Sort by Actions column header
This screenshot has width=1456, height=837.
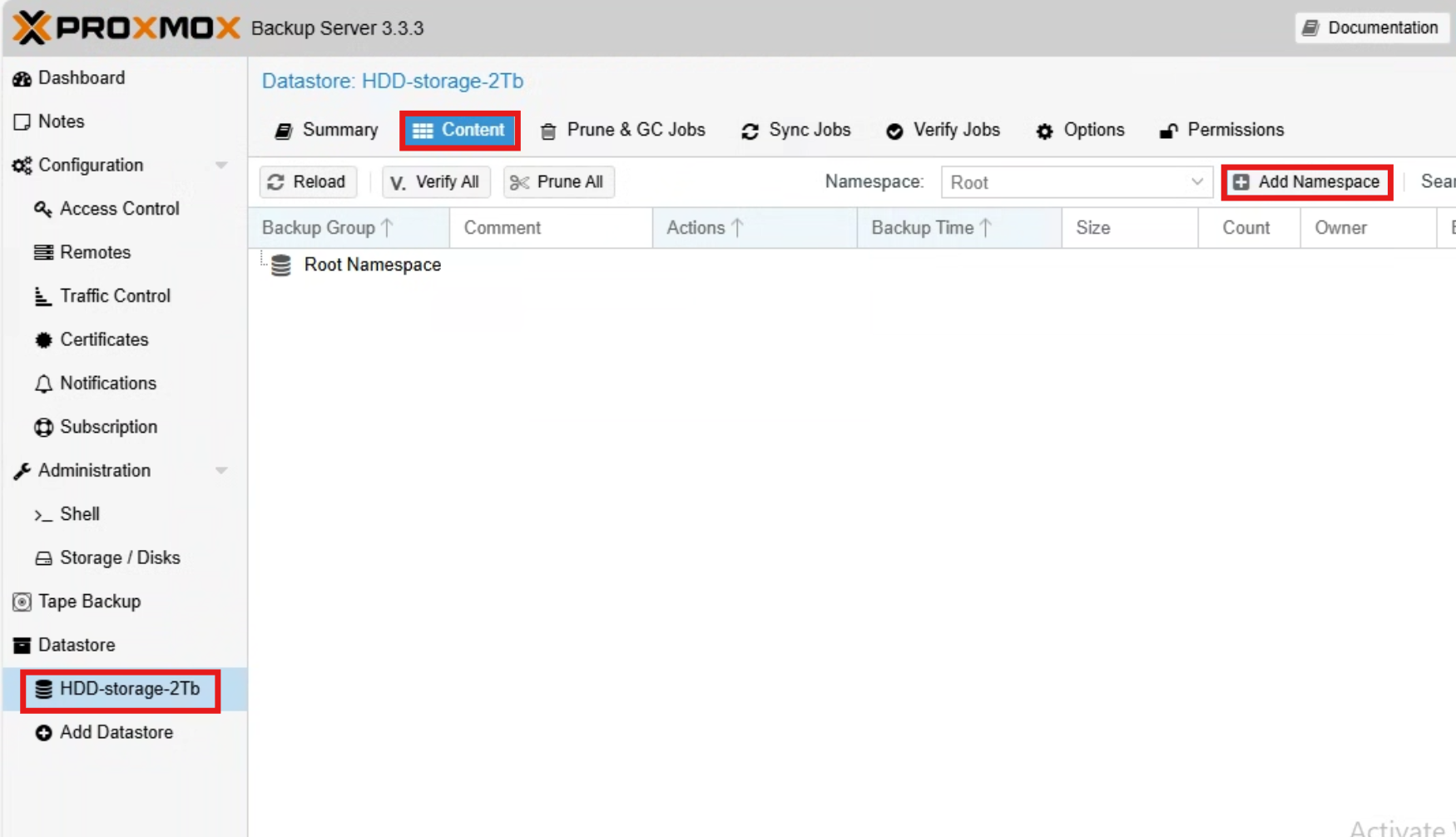[755, 228]
